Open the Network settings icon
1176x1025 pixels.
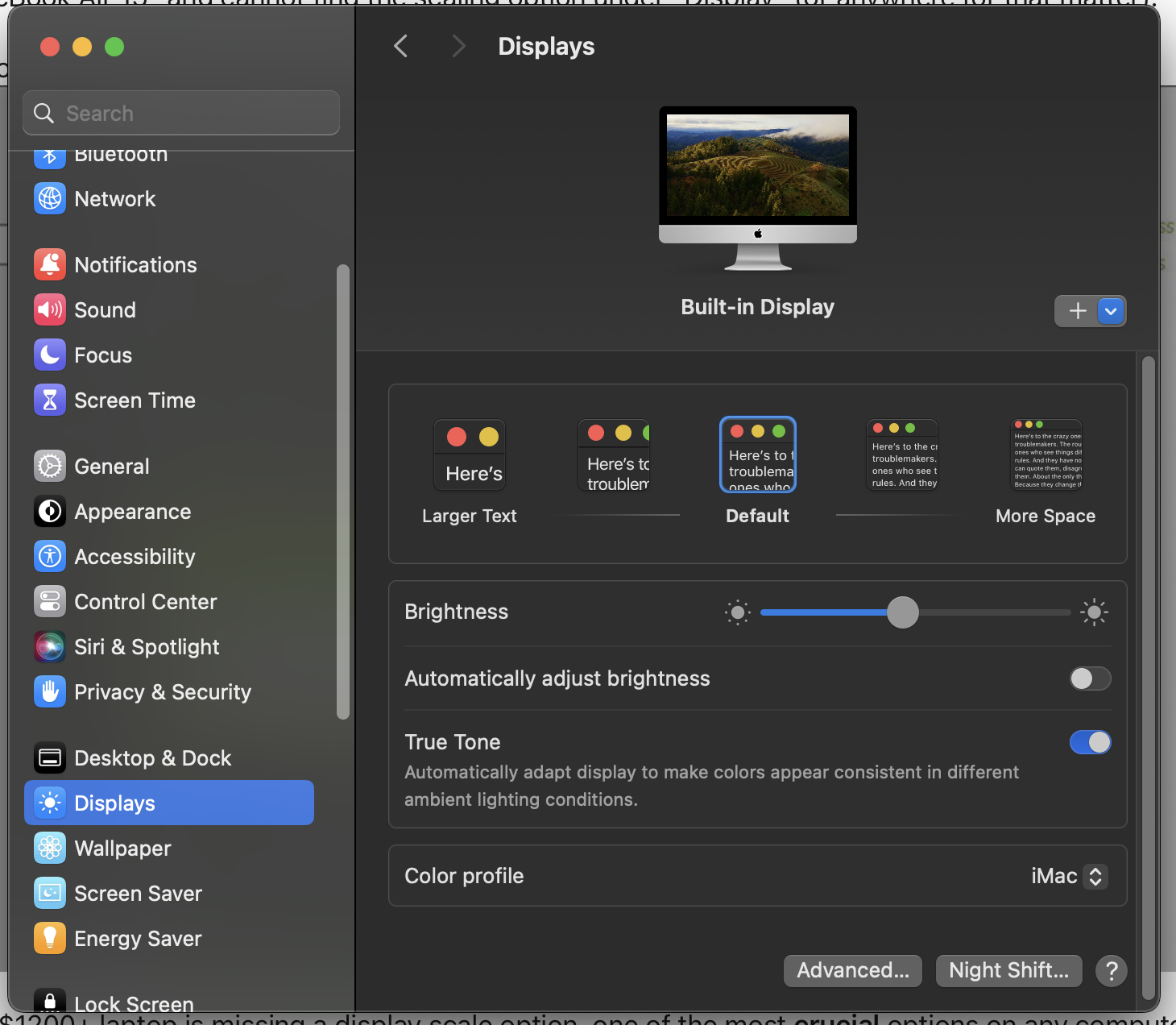(50, 198)
